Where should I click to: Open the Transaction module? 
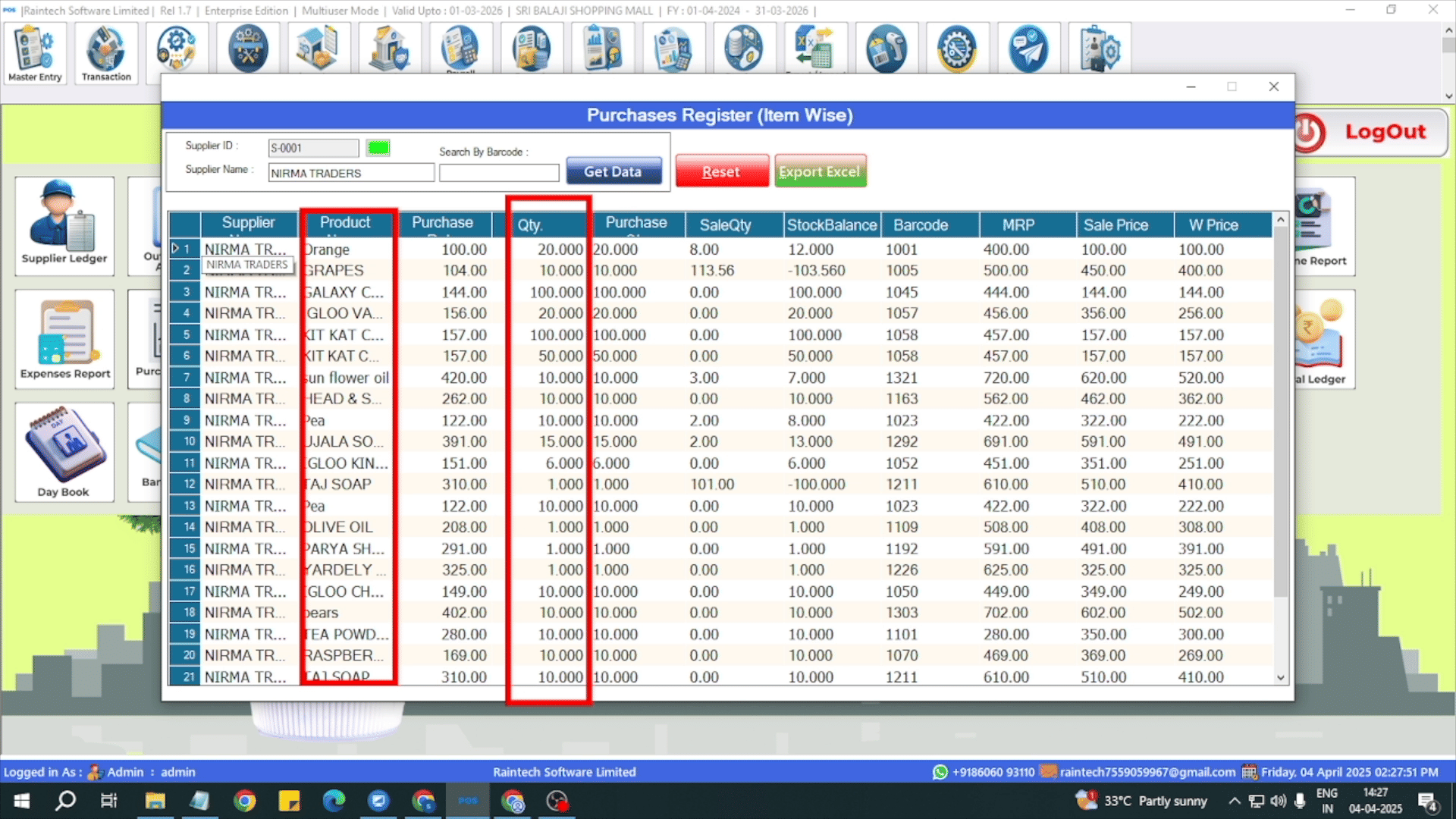pos(106,53)
